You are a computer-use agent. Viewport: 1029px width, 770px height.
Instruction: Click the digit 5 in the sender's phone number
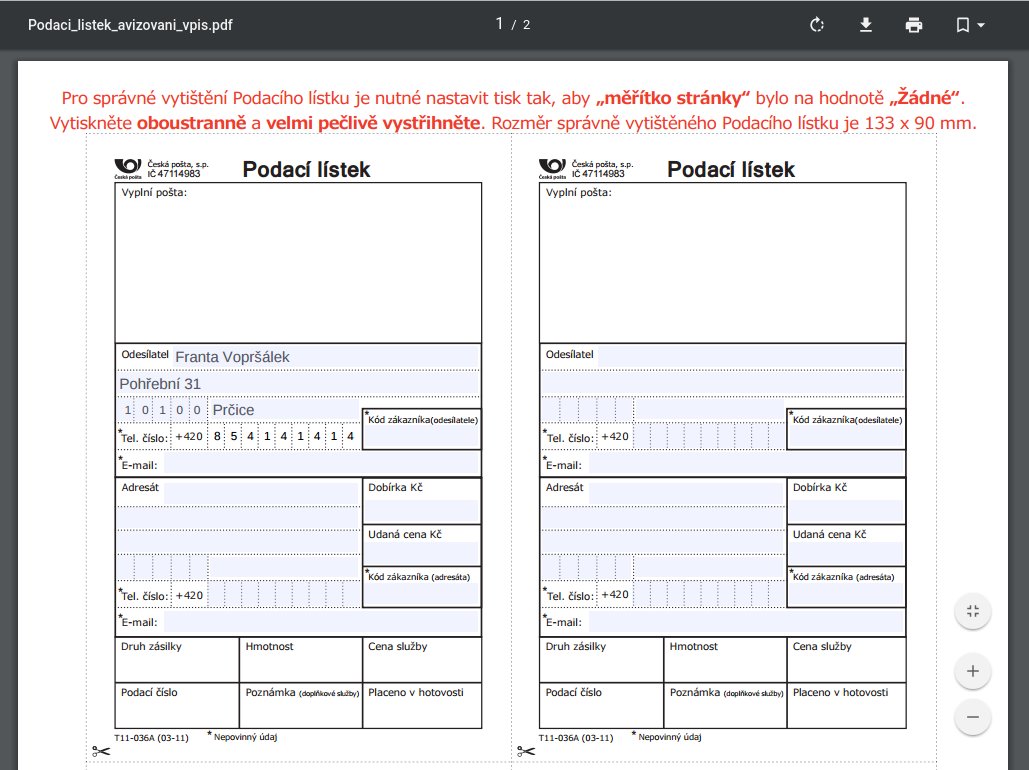[x=234, y=436]
